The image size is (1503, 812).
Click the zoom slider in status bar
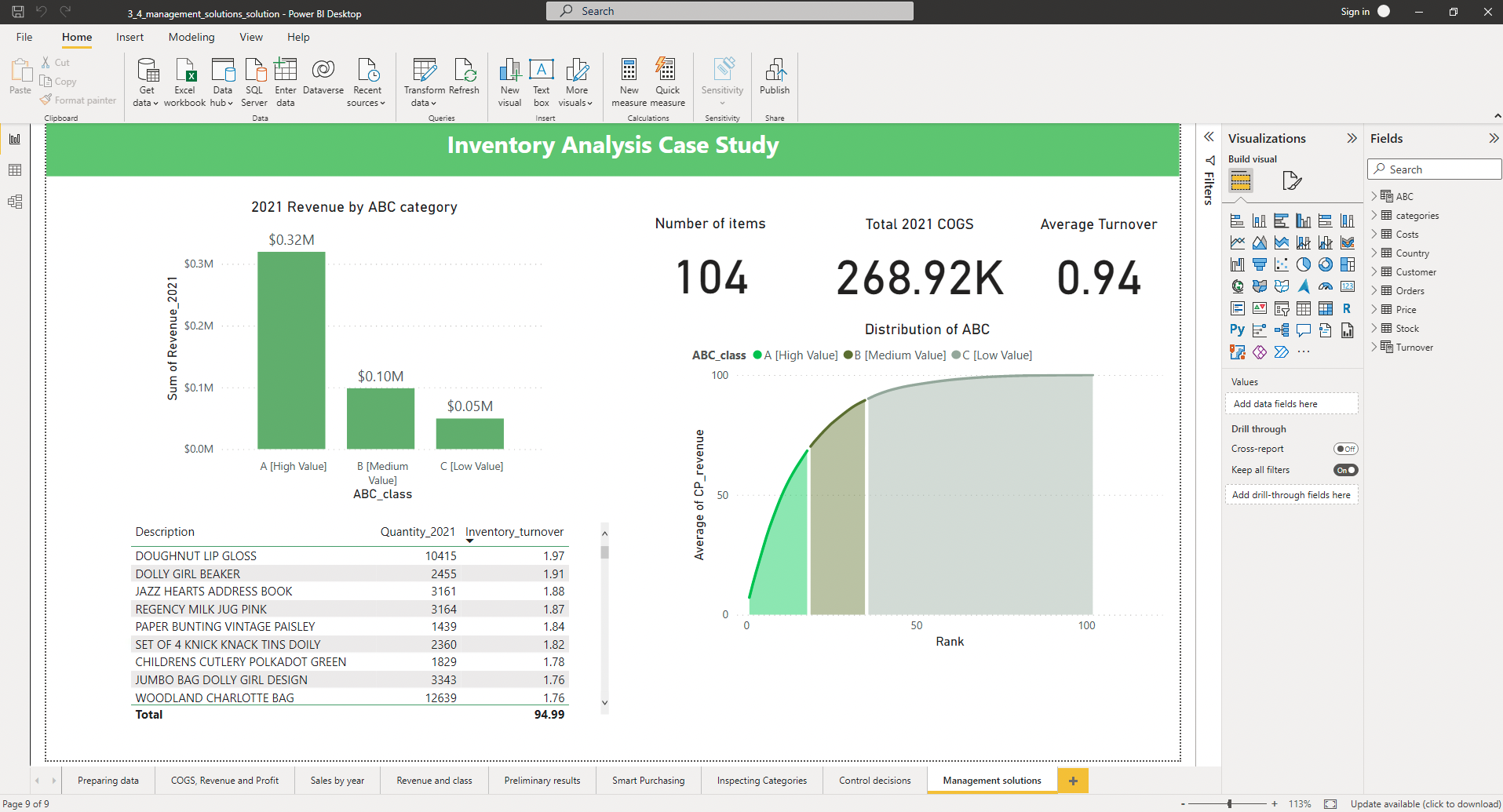(1229, 804)
